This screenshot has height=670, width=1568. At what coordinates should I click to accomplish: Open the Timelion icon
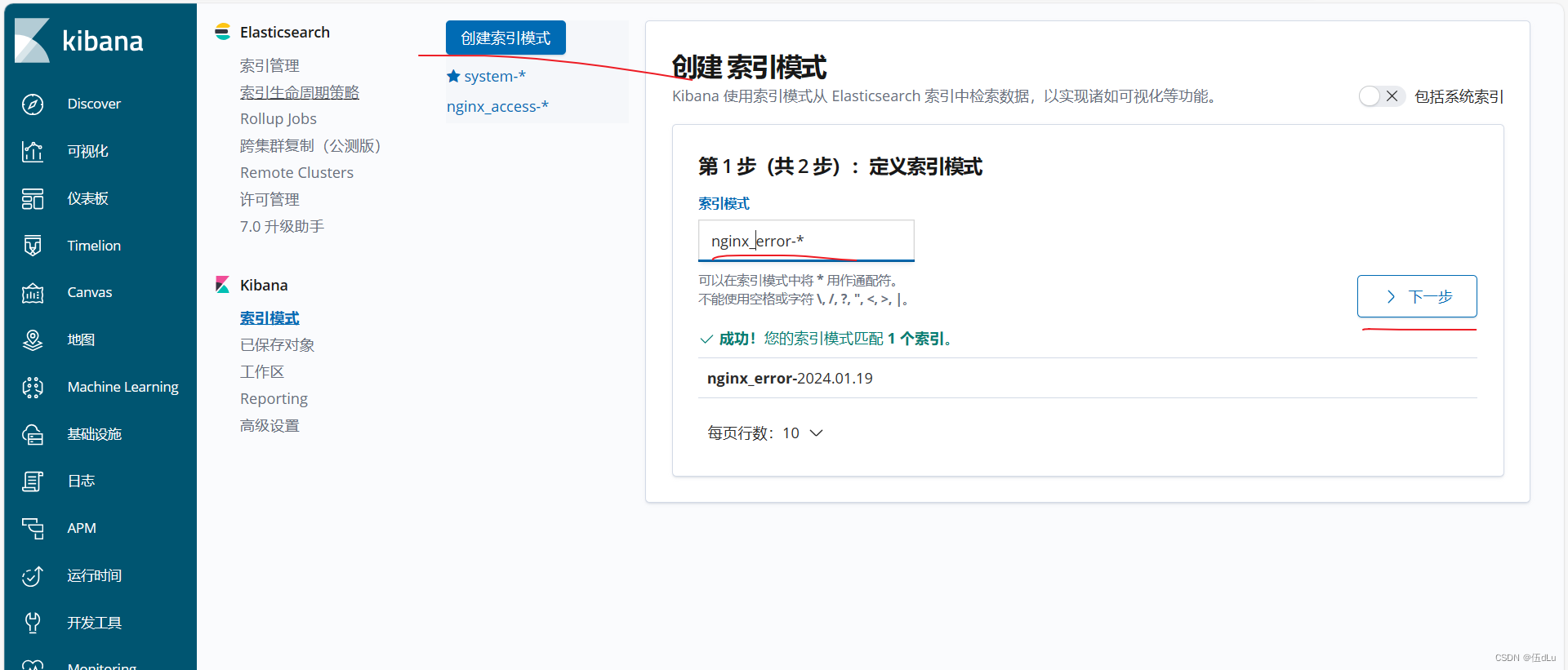(x=33, y=246)
